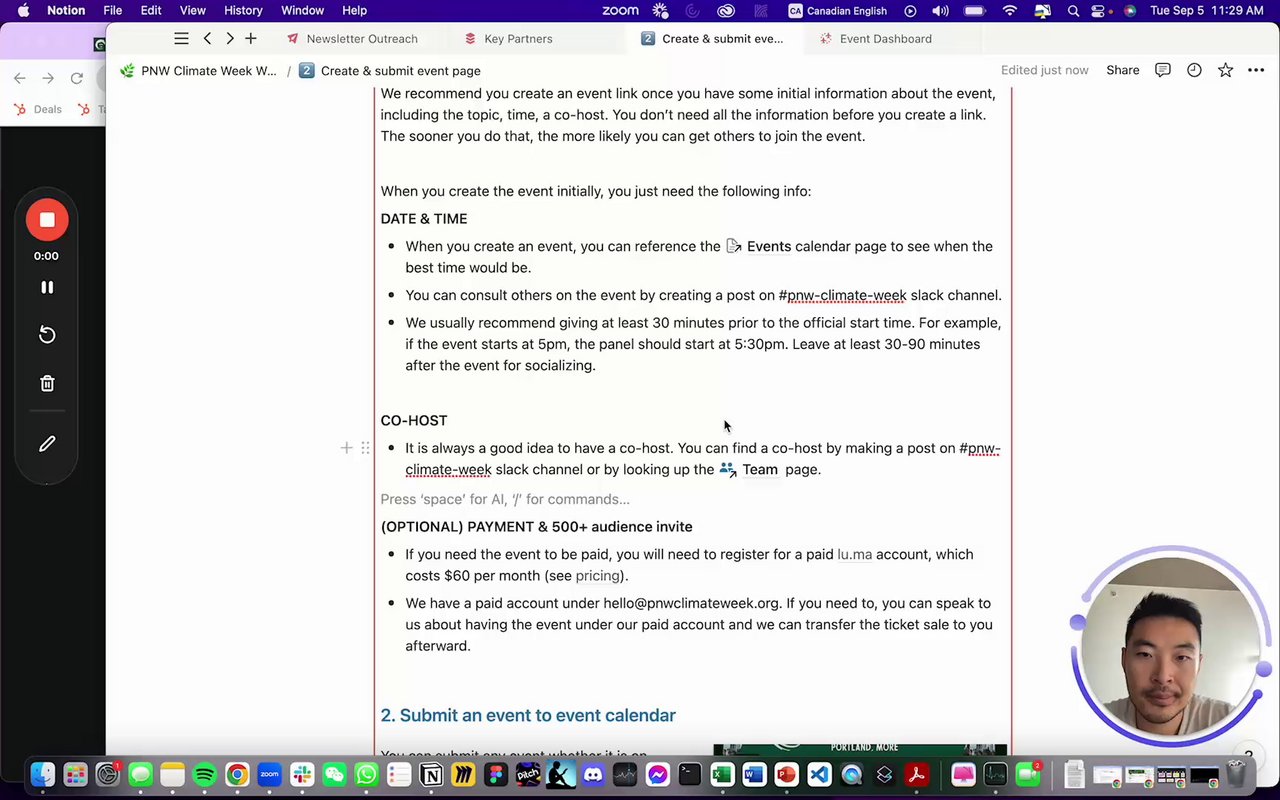Image resolution: width=1280 pixels, height=800 pixels.
Task: Pause the screen recording
Action: tap(47, 287)
